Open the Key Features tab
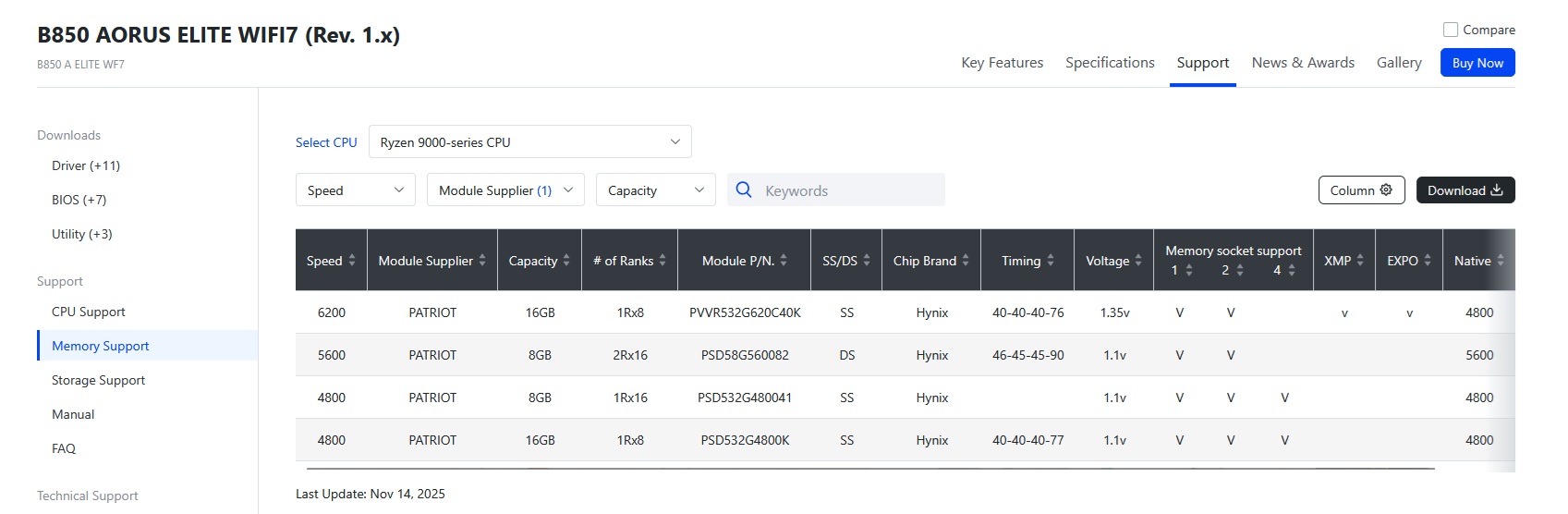 pyautogui.click(x=1002, y=63)
